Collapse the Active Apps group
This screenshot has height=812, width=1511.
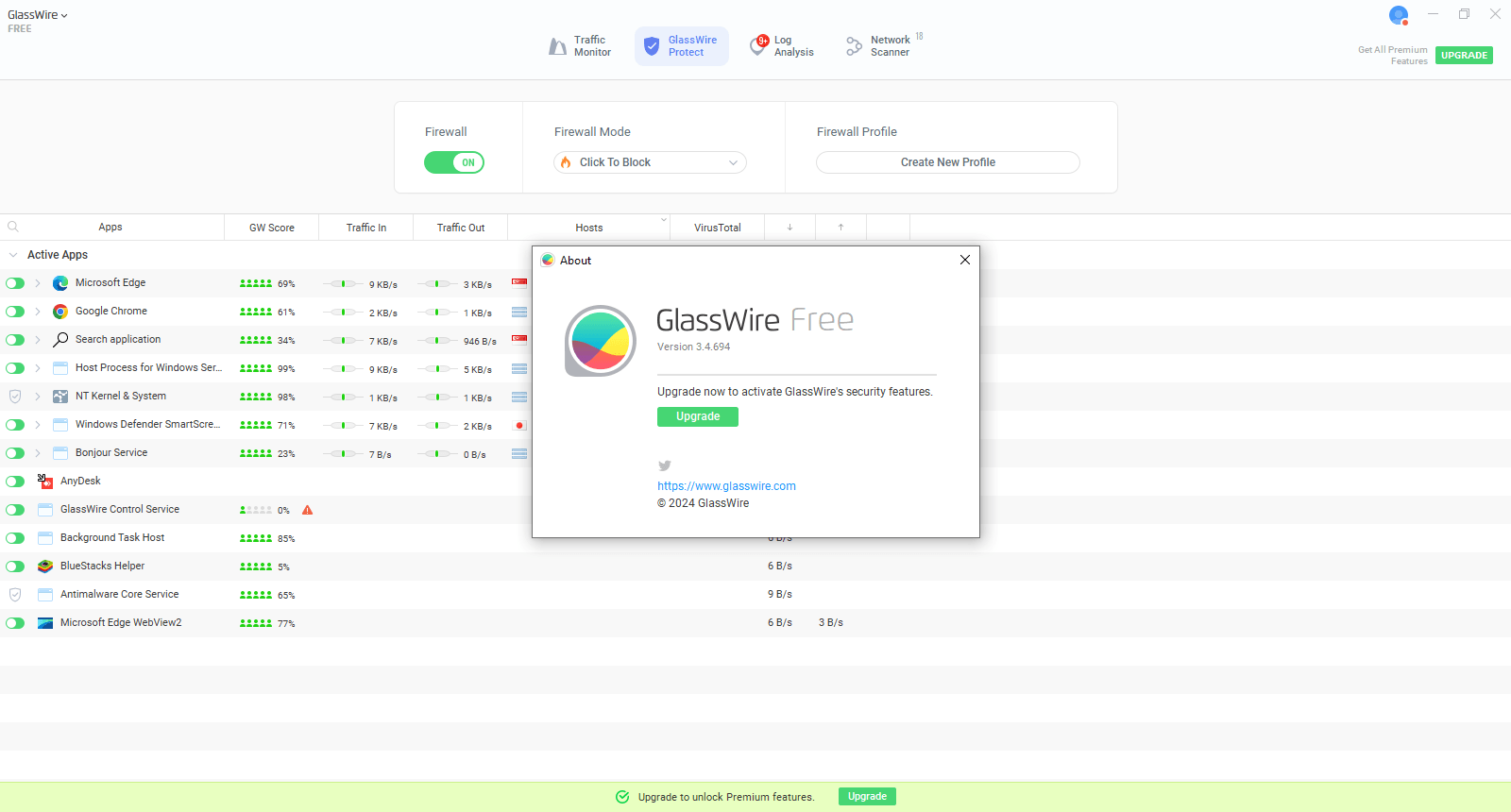click(13, 255)
